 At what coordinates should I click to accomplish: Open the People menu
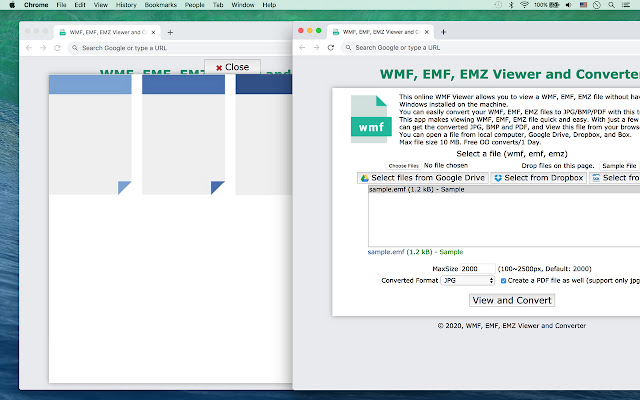click(x=194, y=5)
